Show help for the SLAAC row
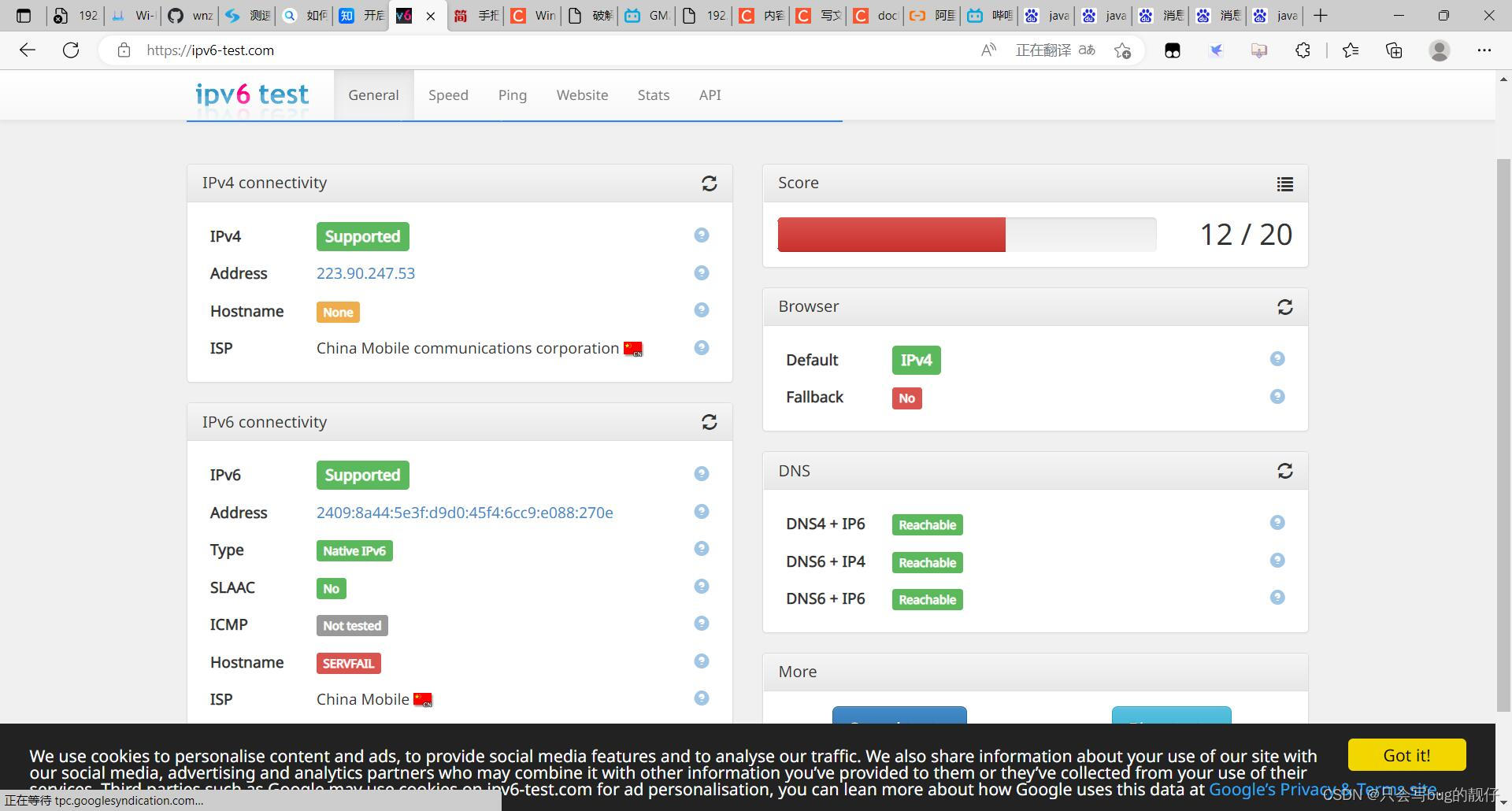The height and width of the screenshot is (811, 1512). point(702,587)
